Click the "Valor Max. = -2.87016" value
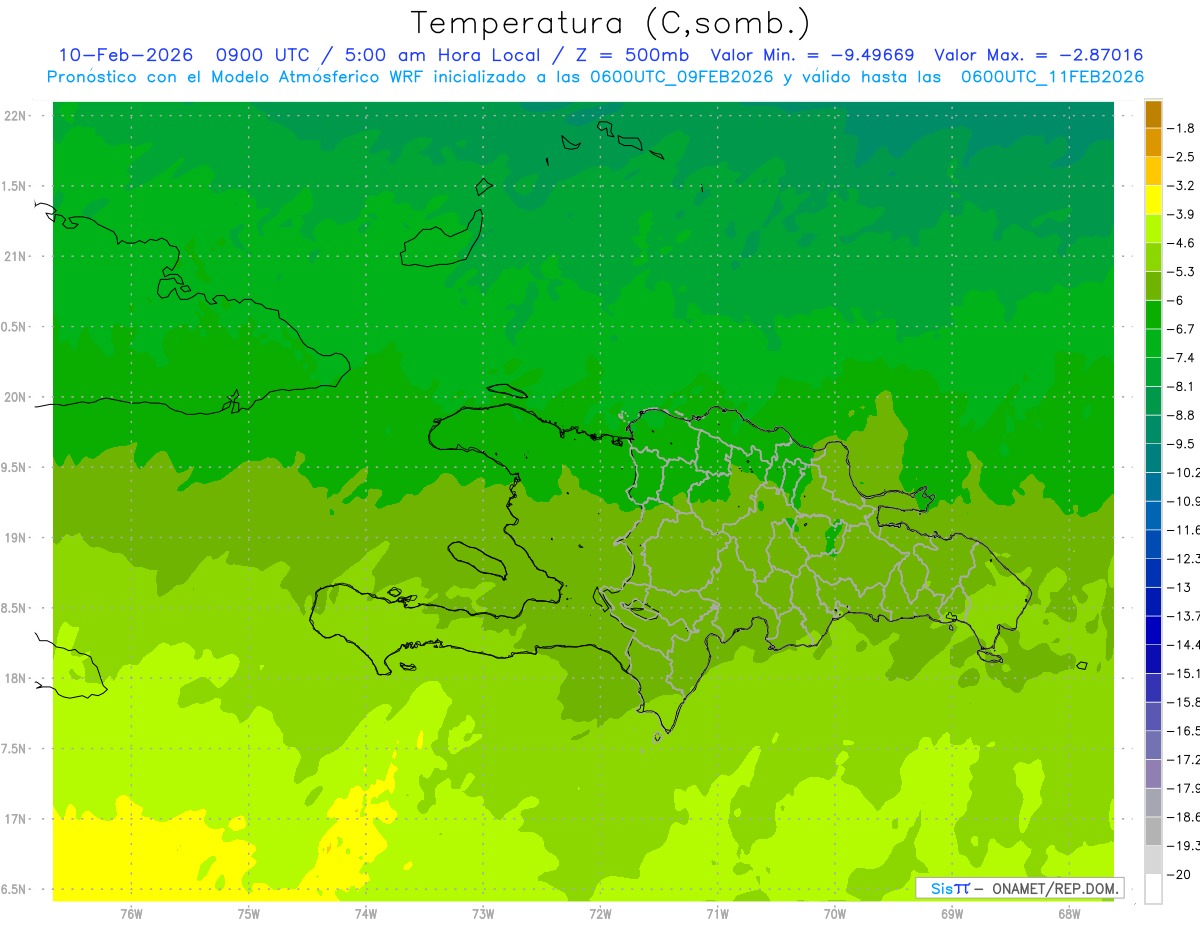 (1038, 55)
